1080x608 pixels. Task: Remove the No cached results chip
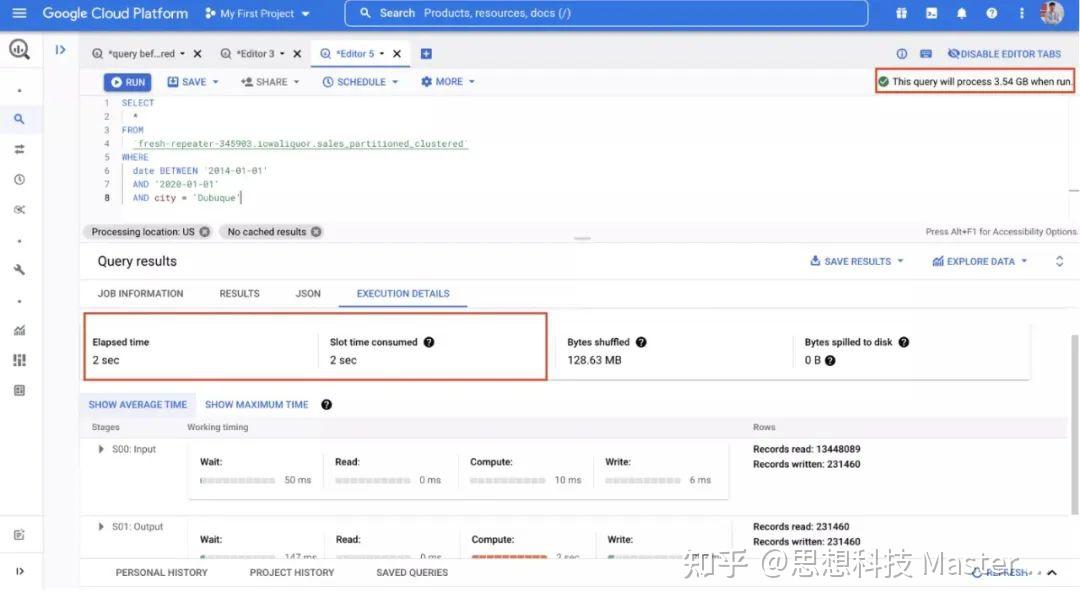[x=315, y=232]
